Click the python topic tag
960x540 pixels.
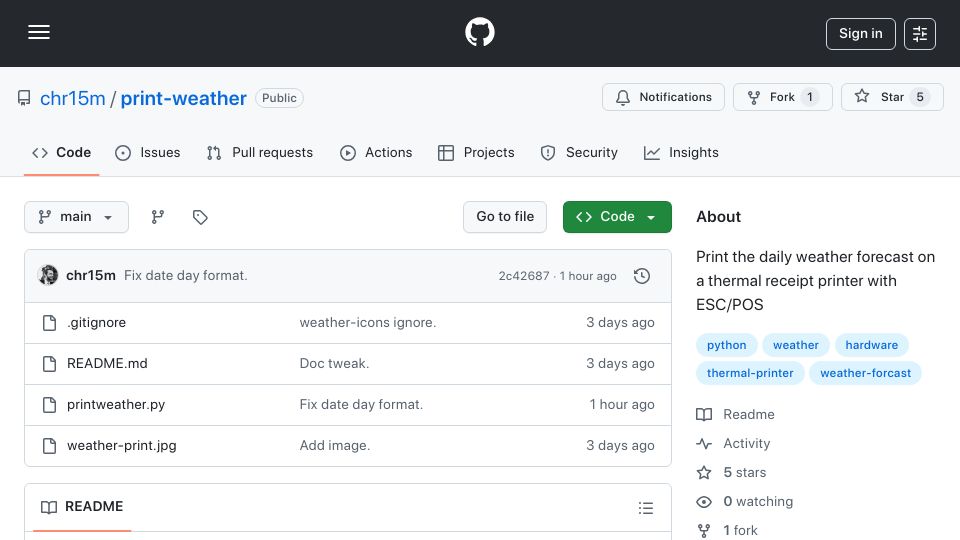[727, 345]
